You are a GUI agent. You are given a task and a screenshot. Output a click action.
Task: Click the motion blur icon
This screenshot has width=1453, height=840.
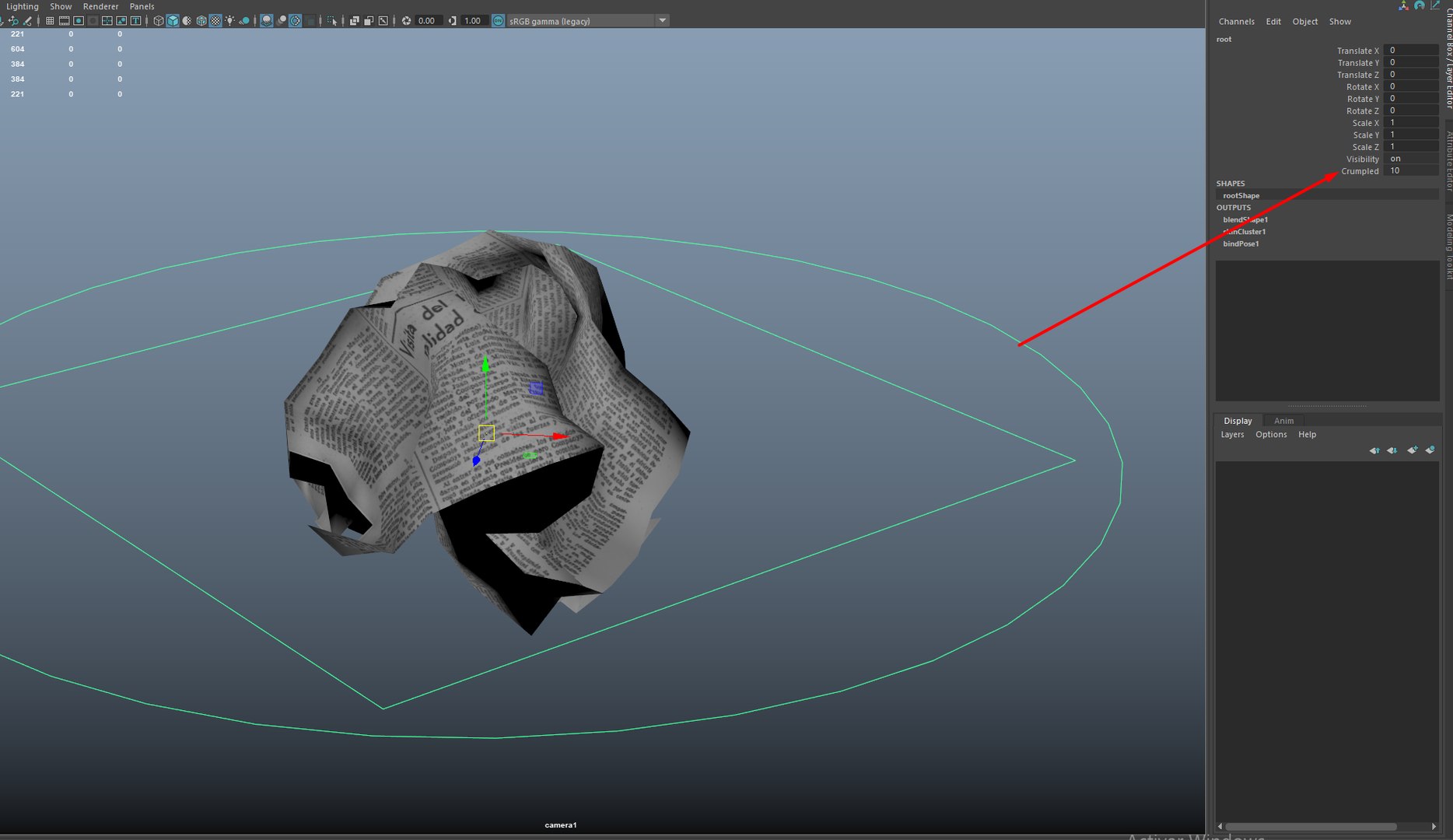coord(281,21)
